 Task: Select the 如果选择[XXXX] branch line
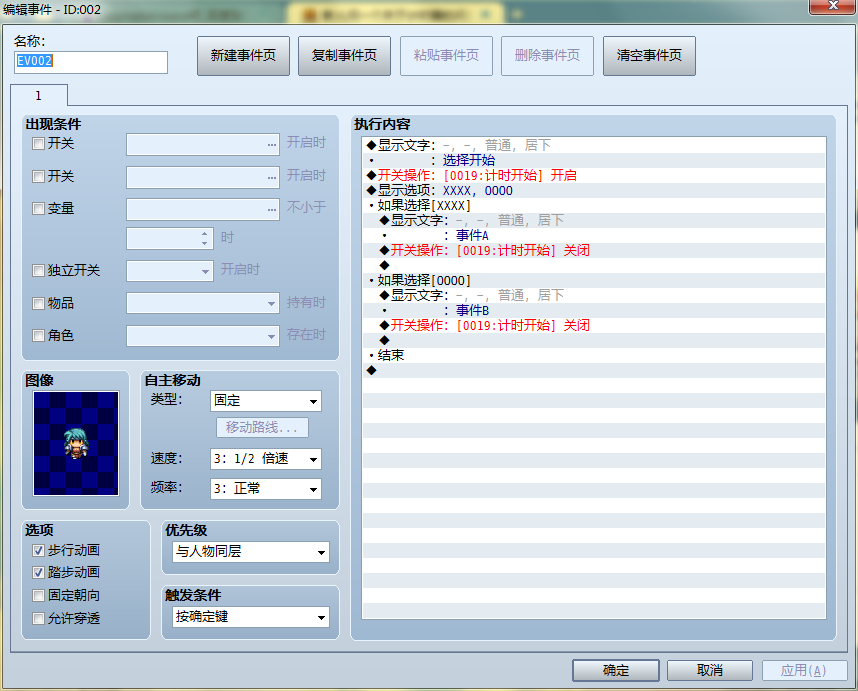coord(594,205)
